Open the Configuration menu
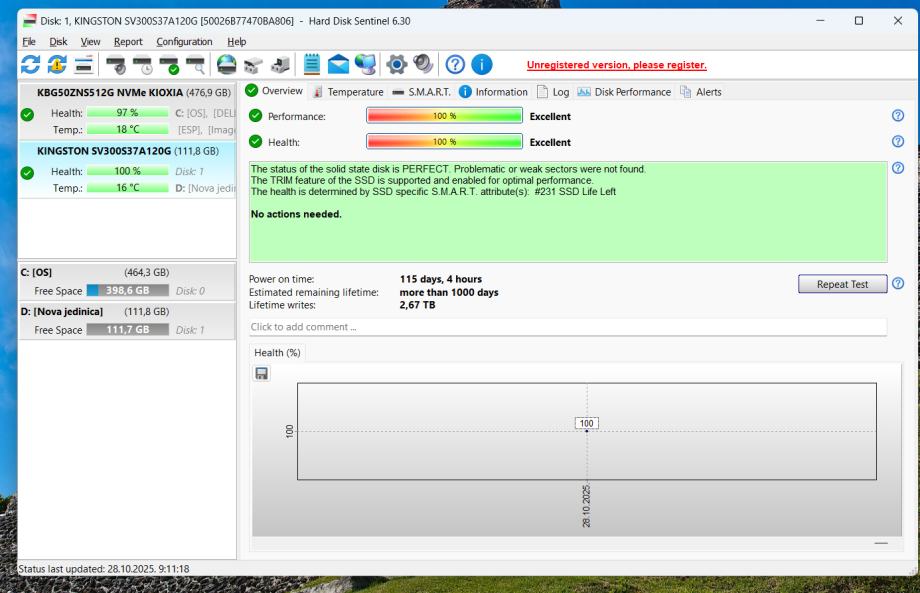Image resolution: width=920 pixels, height=593 pixels. [184, 42]
